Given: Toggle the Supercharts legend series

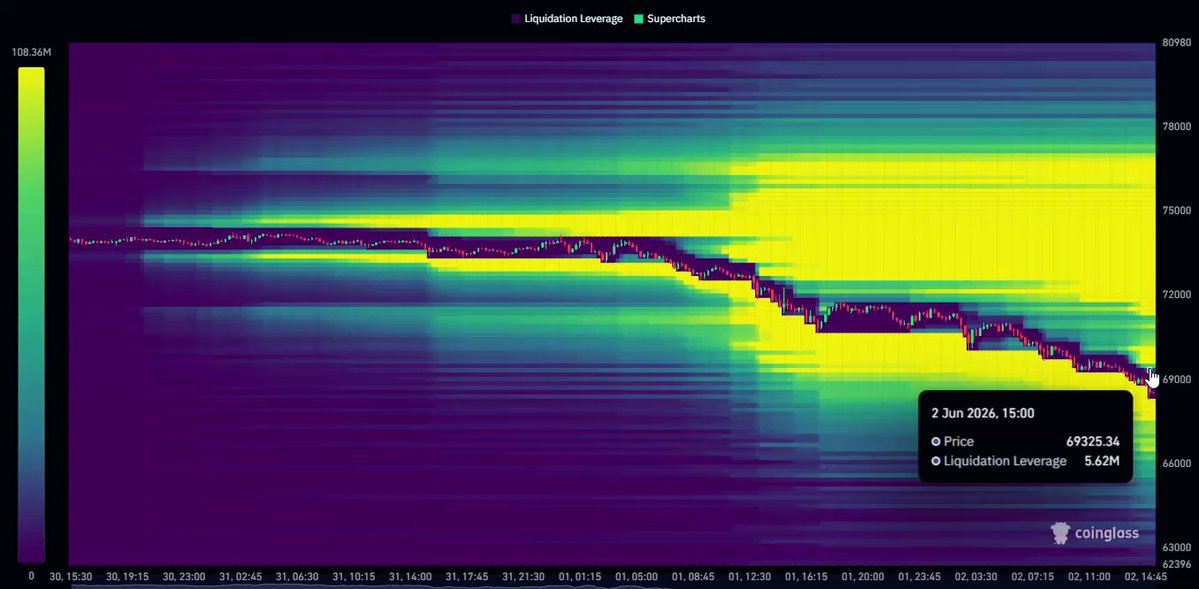Looking at the screenshot, I should (x=669, y=18).
